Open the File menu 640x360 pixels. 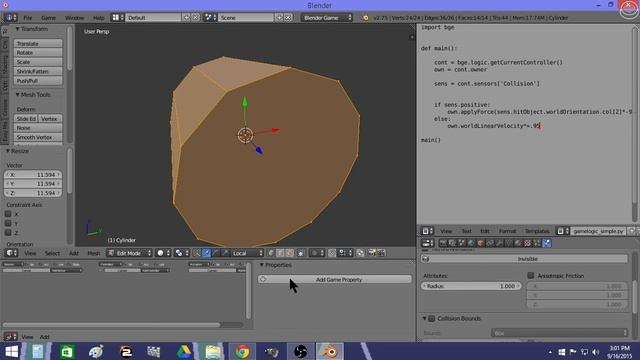click(27, 18)
